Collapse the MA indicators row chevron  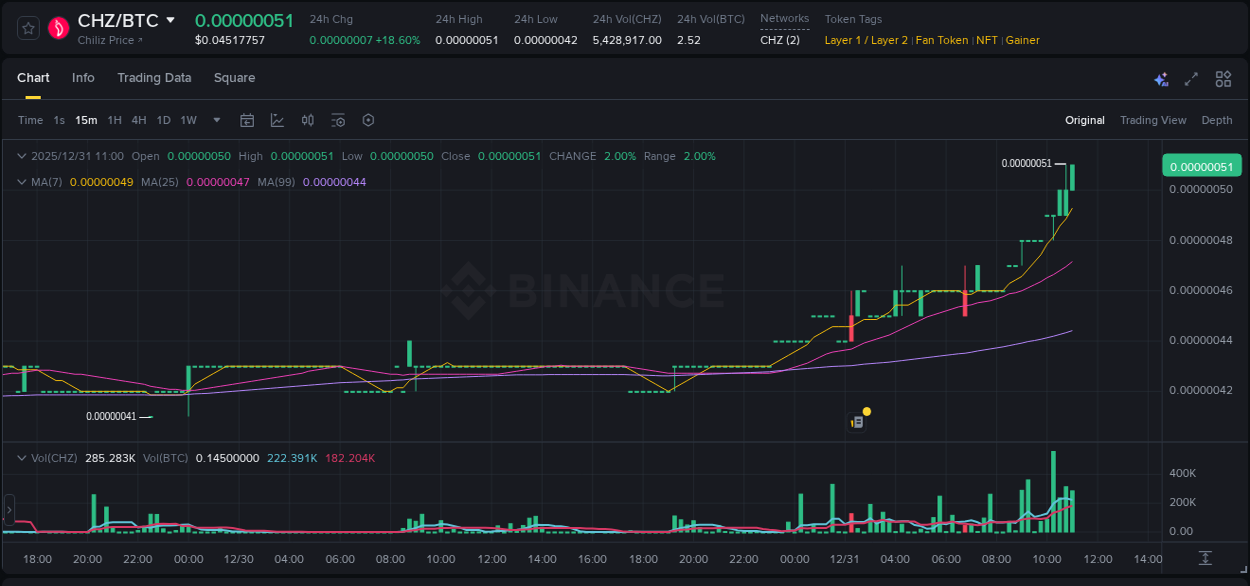21,183
